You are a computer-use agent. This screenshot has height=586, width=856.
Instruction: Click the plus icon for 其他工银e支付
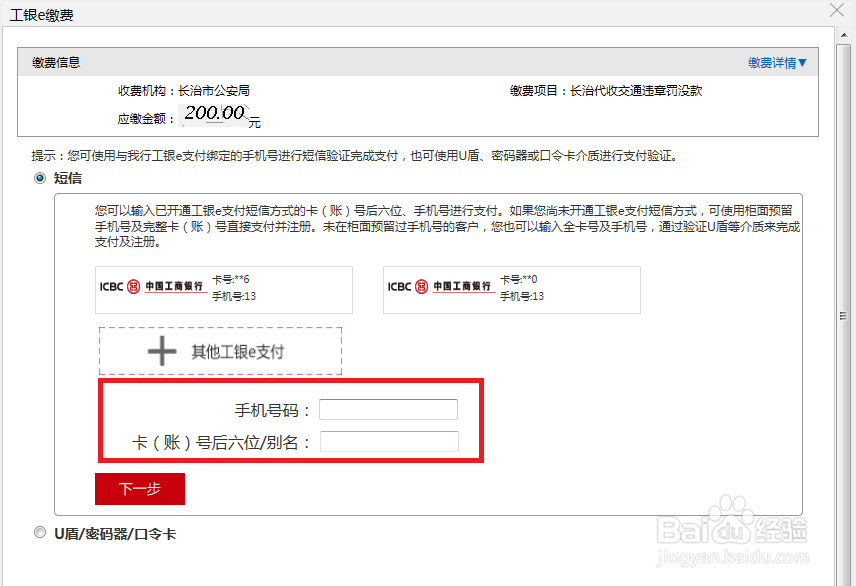(163, 350)
